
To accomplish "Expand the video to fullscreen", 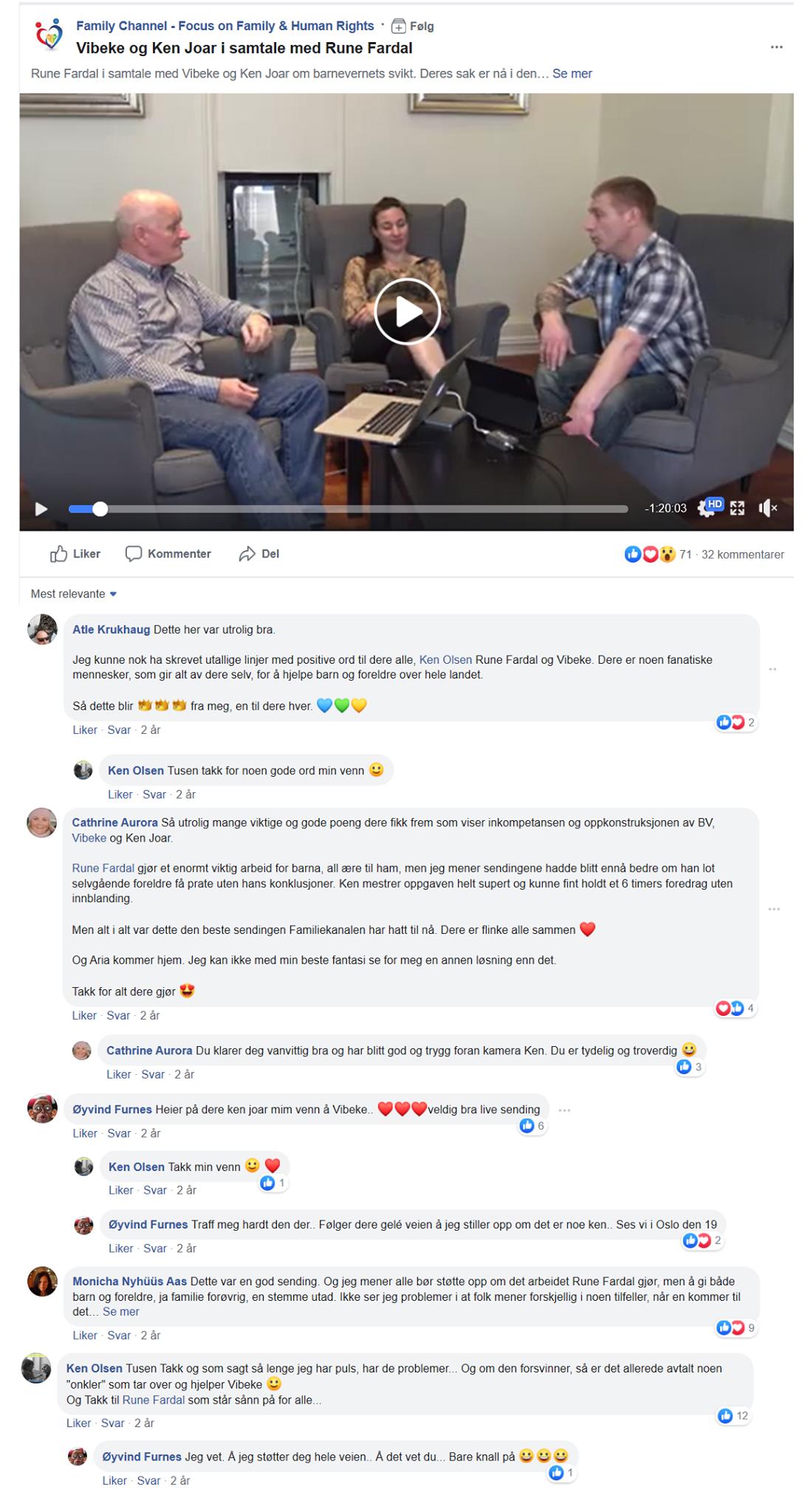I will click(x=737, y=508).
